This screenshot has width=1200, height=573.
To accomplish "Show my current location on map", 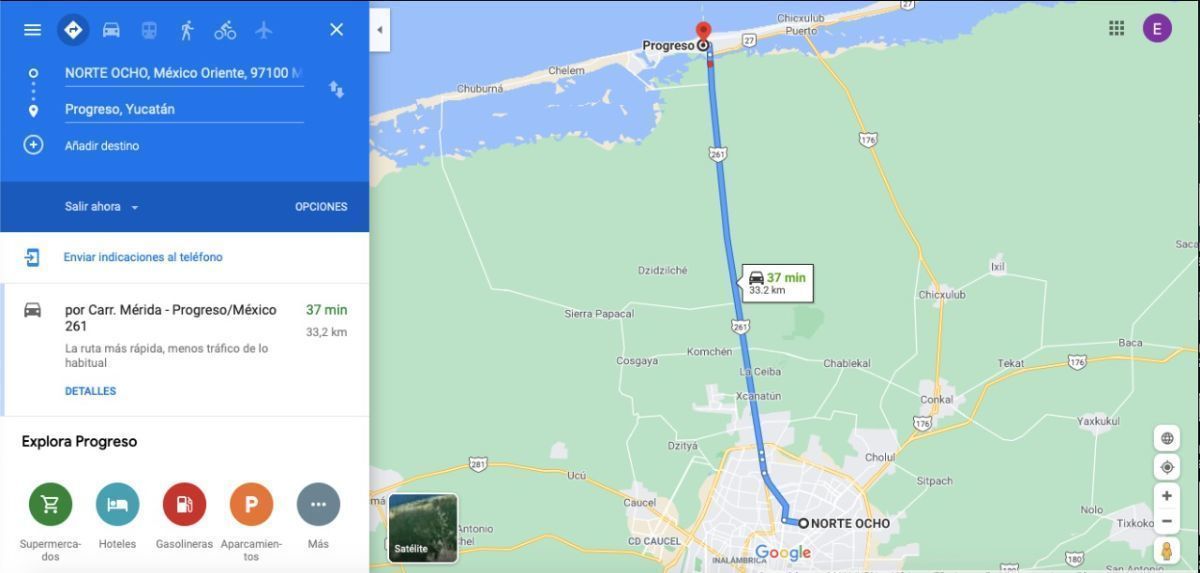I will click(1166, 467).
